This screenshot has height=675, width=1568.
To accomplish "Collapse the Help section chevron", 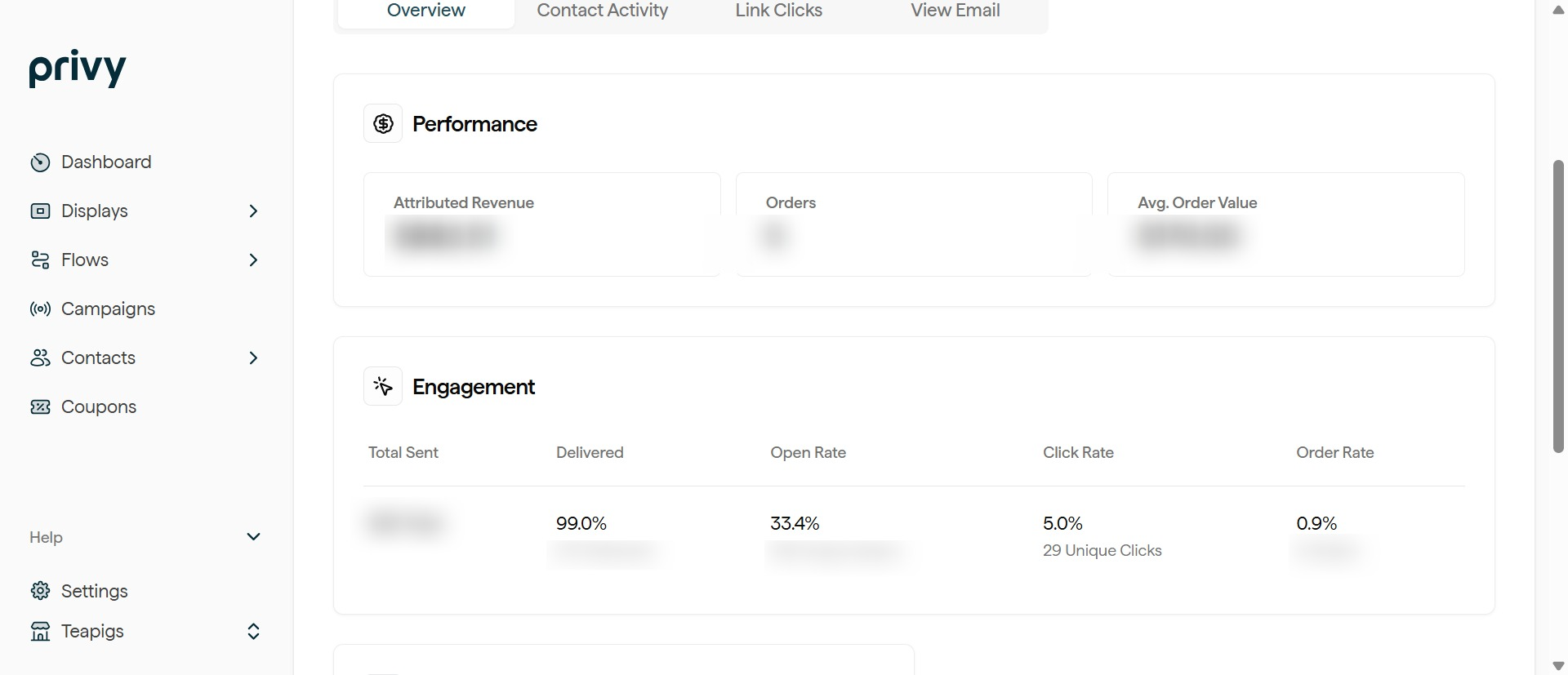I will [x=253, y=537].
